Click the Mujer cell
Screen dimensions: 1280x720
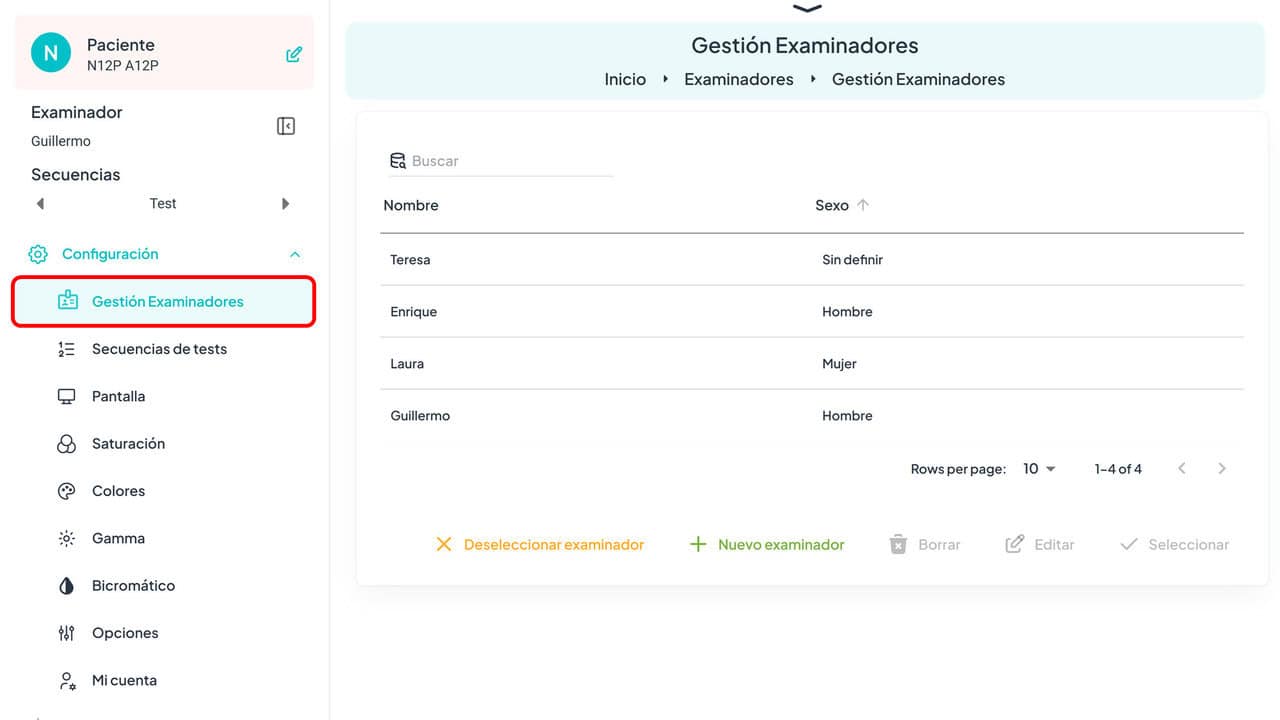[x=839, y=364]
